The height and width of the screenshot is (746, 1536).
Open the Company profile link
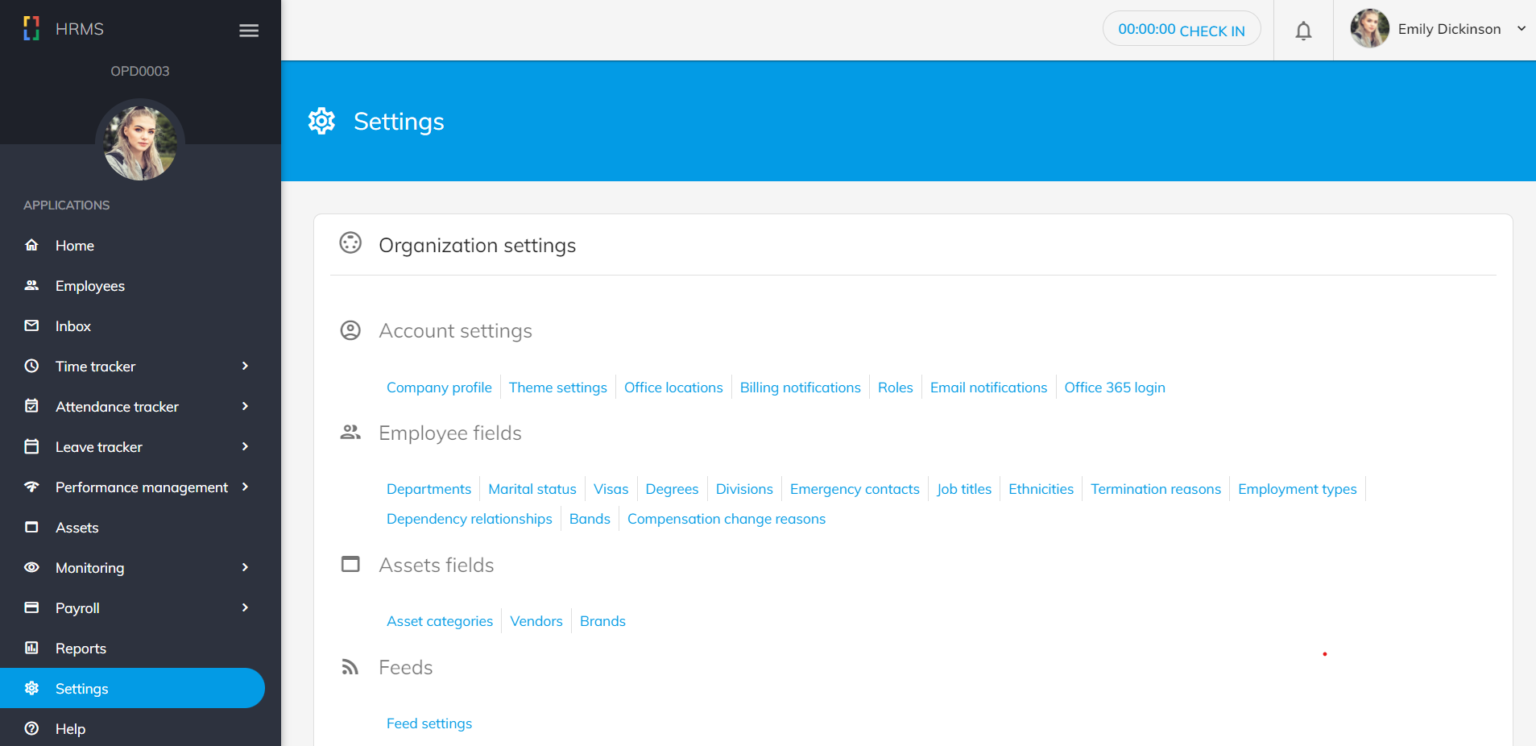click(439, 388)
